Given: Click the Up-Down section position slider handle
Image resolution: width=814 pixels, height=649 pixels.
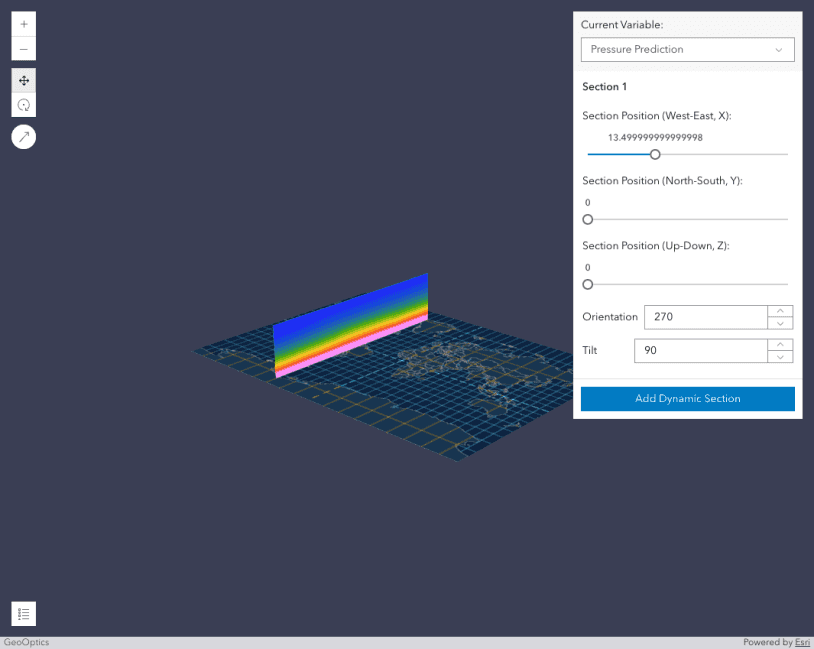Looking at the screenshot, I should (587, 284).
